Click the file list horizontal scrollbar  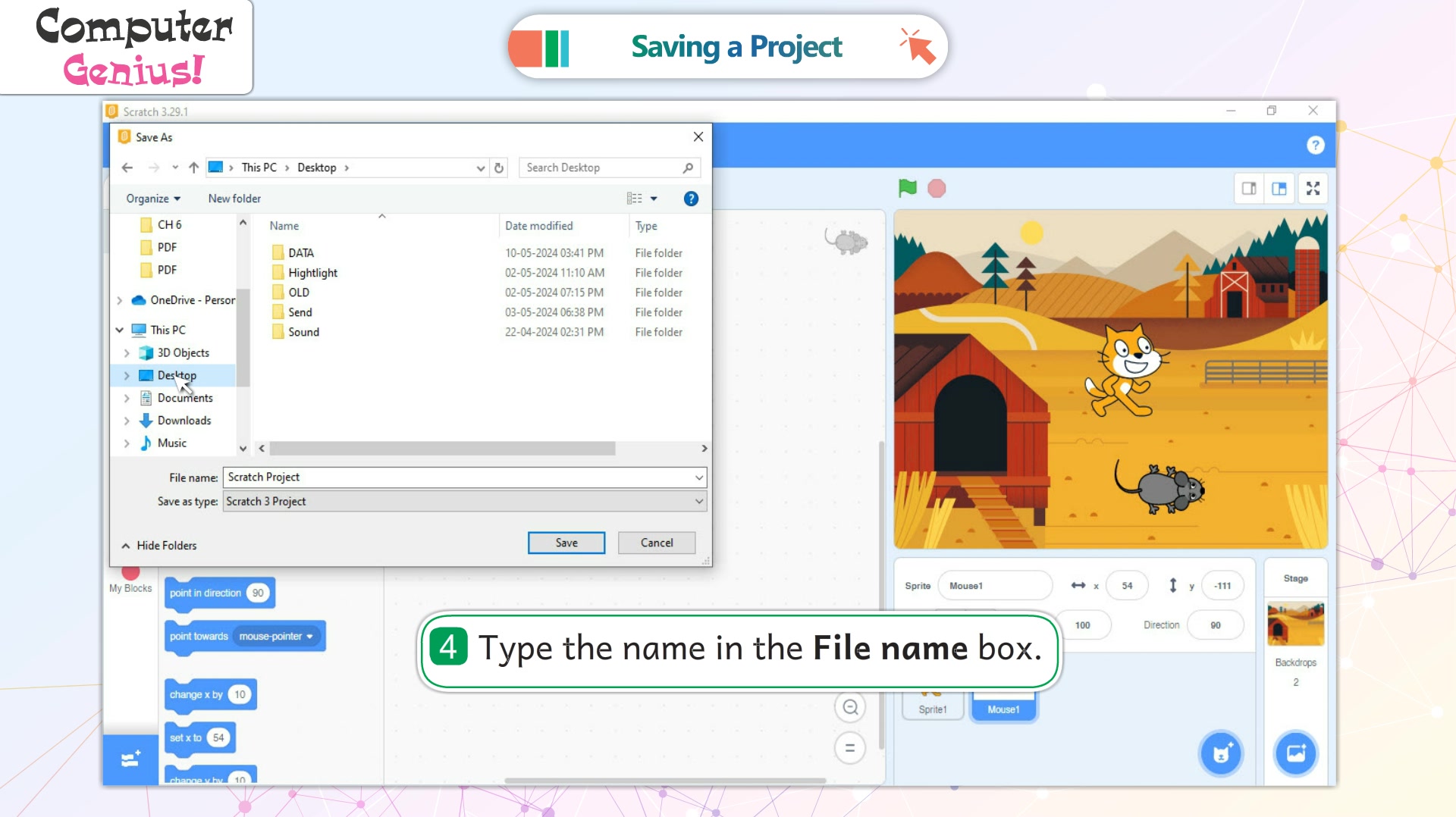(443, 449)
